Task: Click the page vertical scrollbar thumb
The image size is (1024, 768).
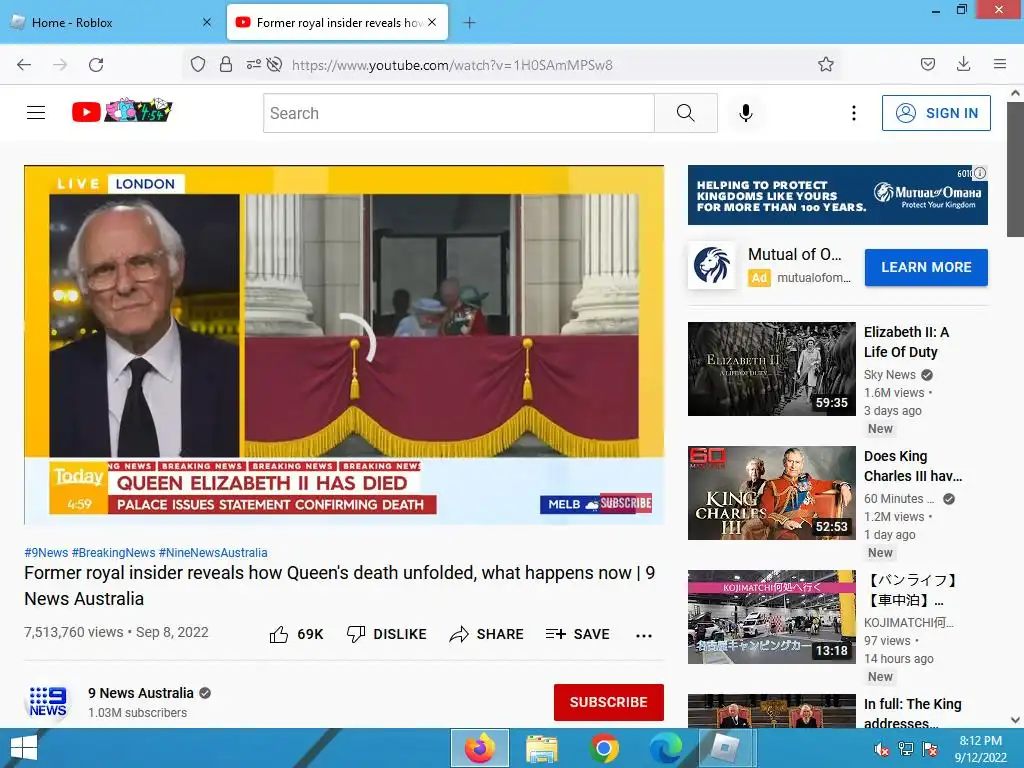Action: point(1015,170)
